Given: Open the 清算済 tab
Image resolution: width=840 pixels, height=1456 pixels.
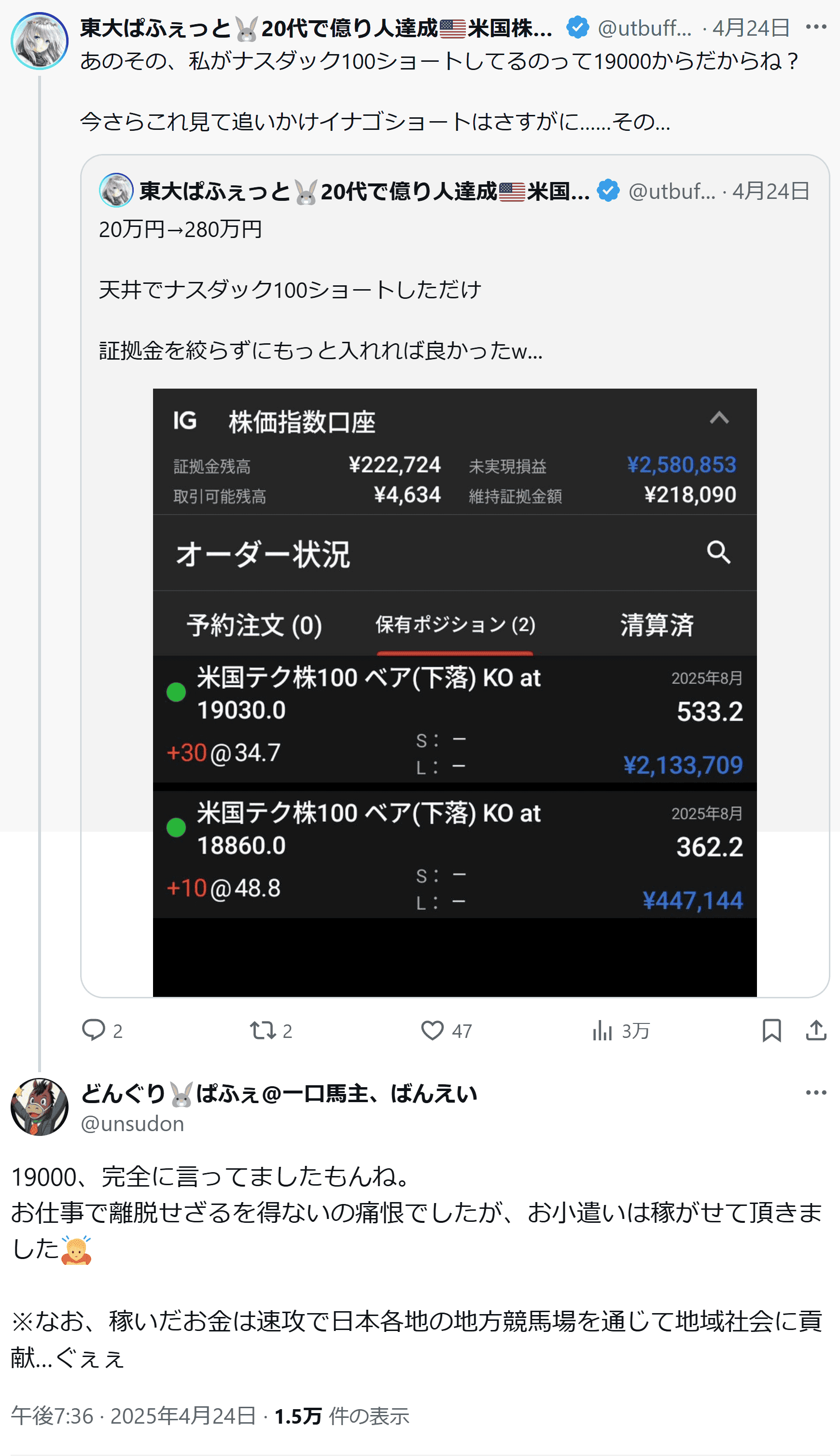Looking at the screenshot, I should tap(657, 625).
